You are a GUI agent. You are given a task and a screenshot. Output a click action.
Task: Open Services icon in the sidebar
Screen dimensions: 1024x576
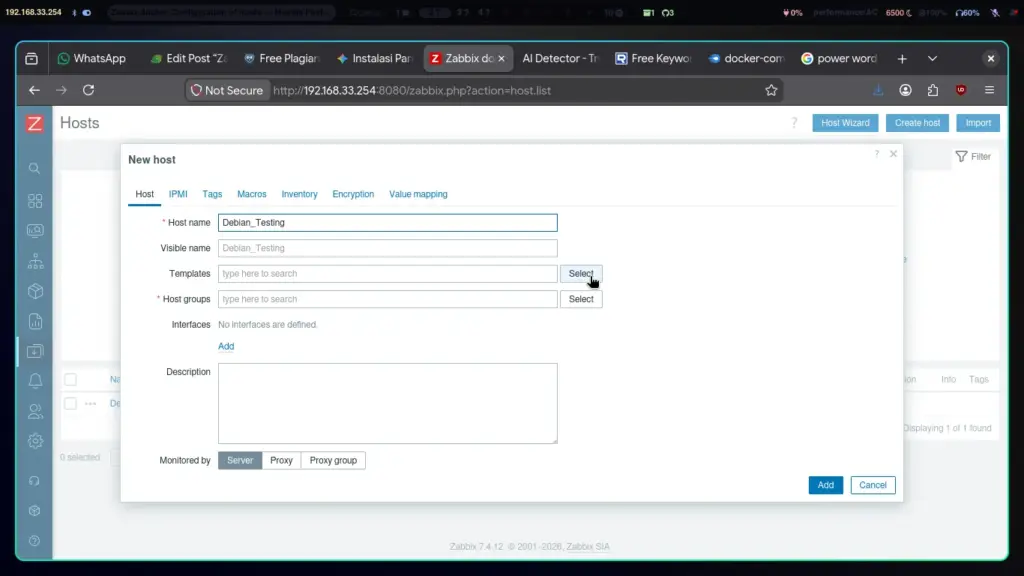click(35, 261)
